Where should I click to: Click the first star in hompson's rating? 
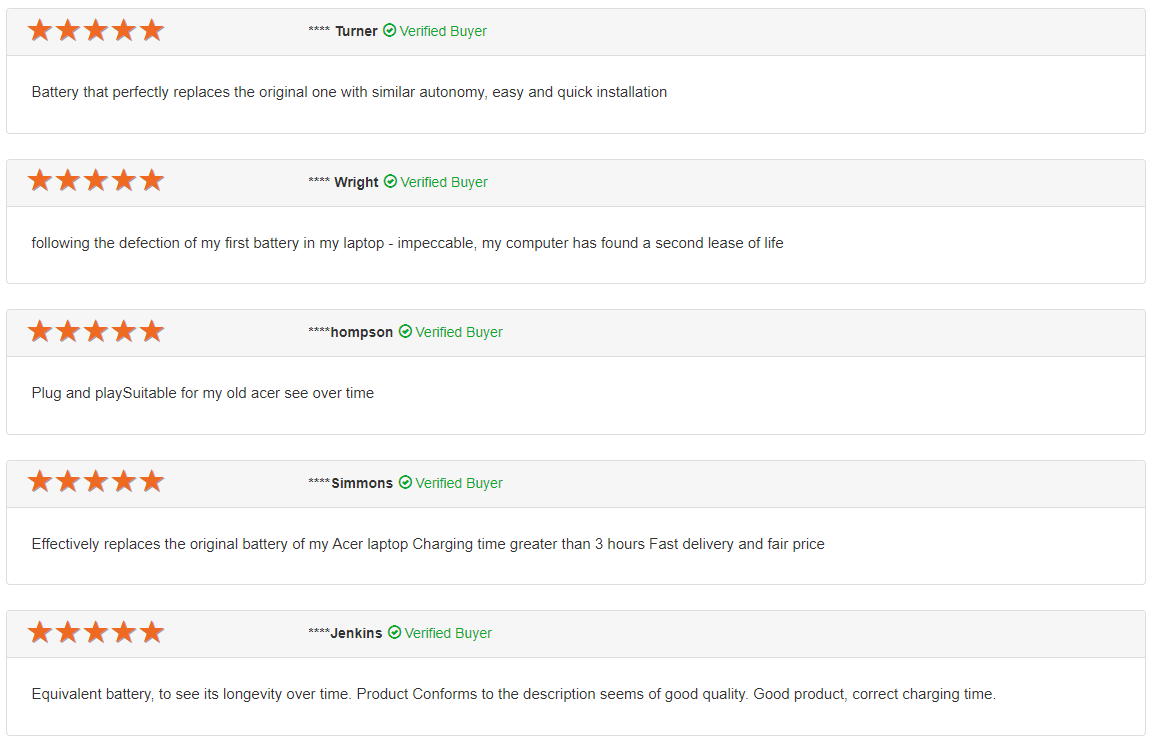40,332
